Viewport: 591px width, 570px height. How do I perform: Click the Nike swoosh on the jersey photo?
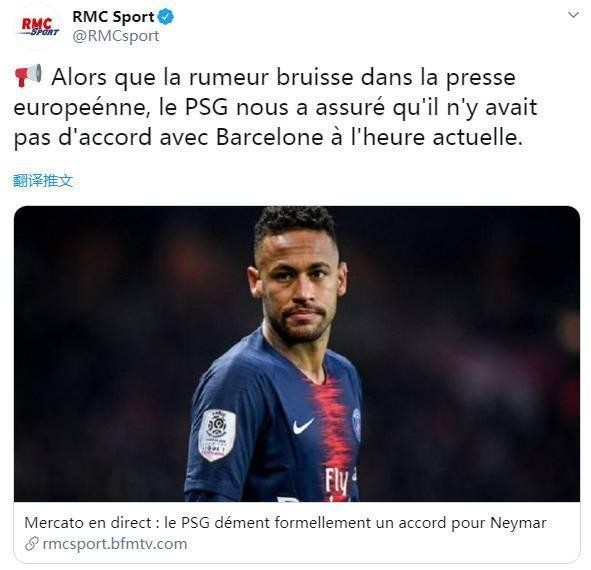303,426
